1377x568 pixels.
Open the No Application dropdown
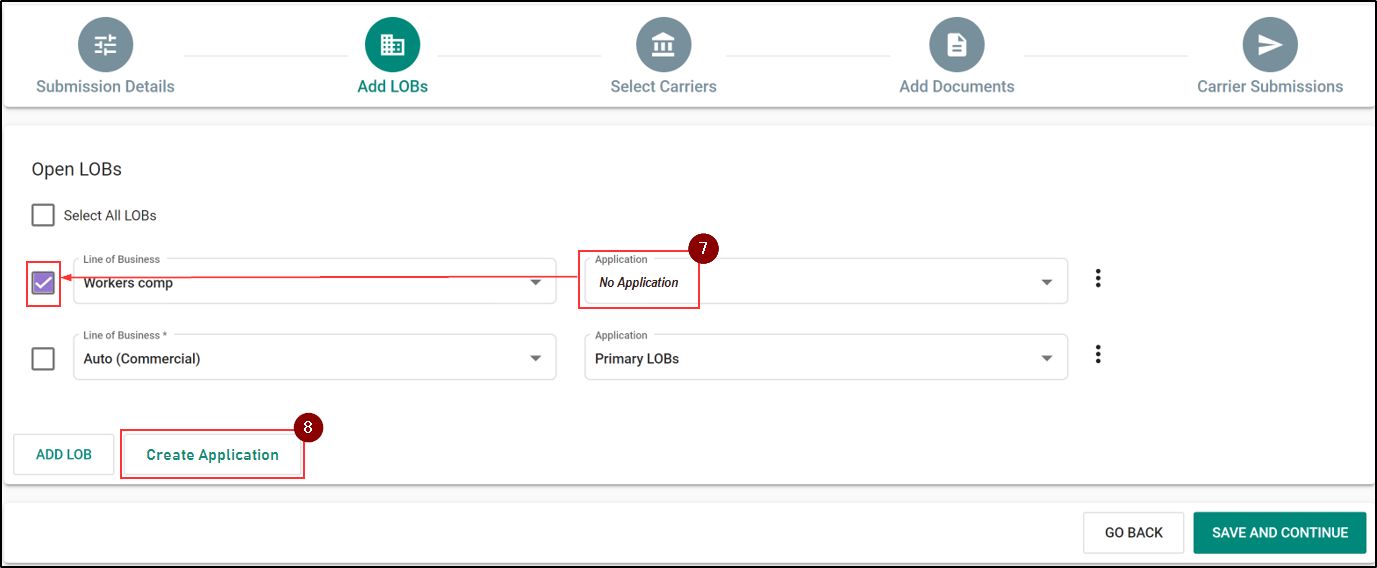[826, 281]
